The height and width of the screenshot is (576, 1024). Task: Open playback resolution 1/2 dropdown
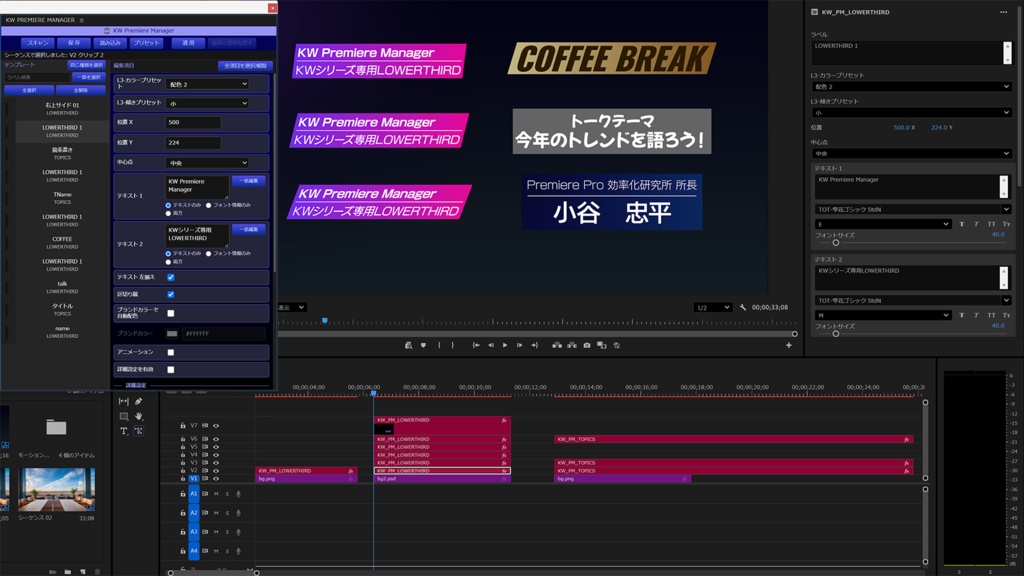pos(712,307)
